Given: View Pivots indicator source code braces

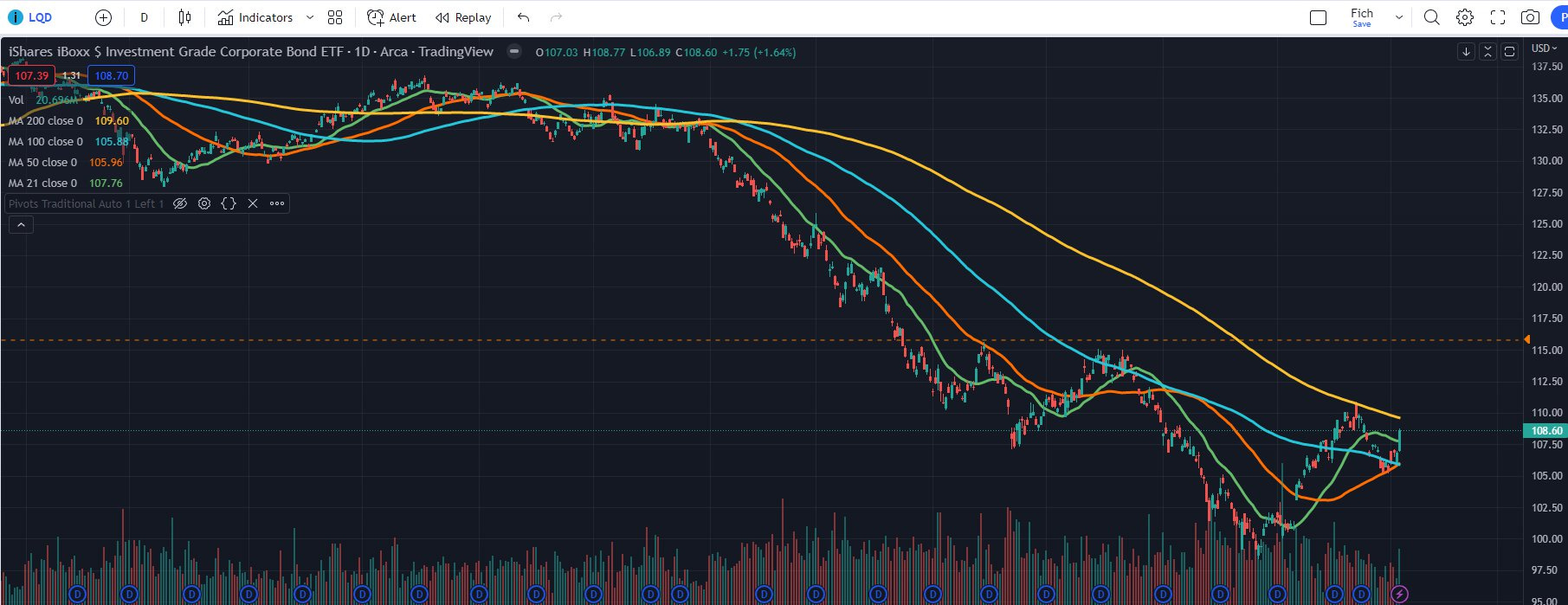Looking at the screenshot, I should [229, 204].
